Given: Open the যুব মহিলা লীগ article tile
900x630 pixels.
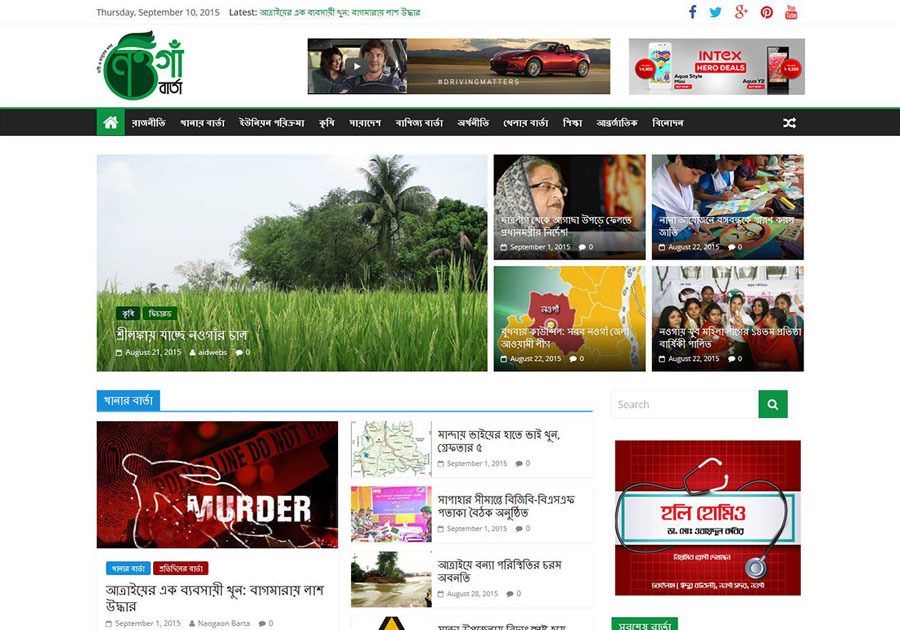Looking at the screenshot, I should [728, 318].
